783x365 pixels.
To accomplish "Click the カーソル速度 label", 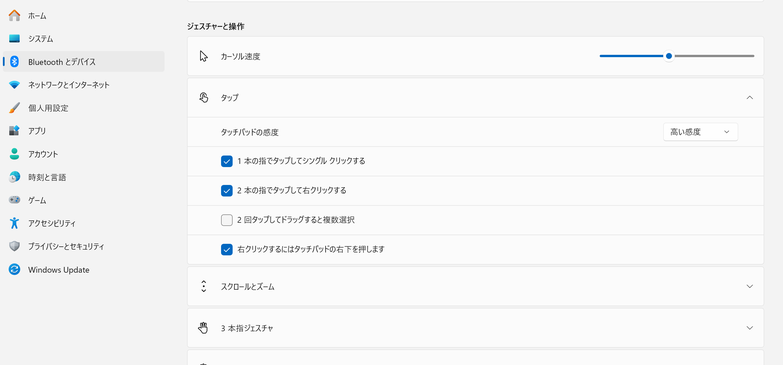I will click(x=240, y=56).
